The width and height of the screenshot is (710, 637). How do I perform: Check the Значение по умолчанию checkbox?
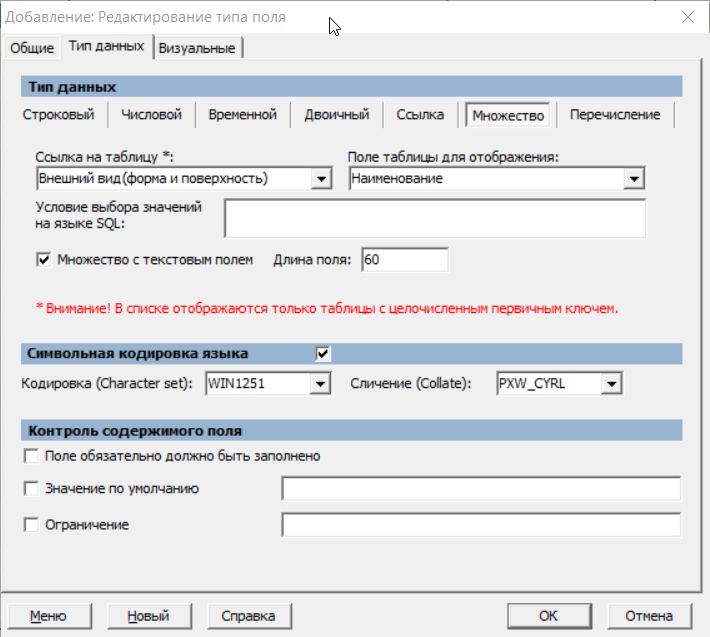[31, 489]
